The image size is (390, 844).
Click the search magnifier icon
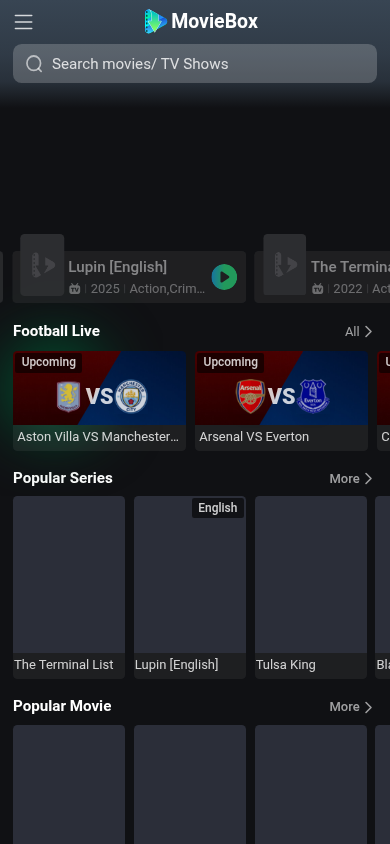[x=34, y=64]
